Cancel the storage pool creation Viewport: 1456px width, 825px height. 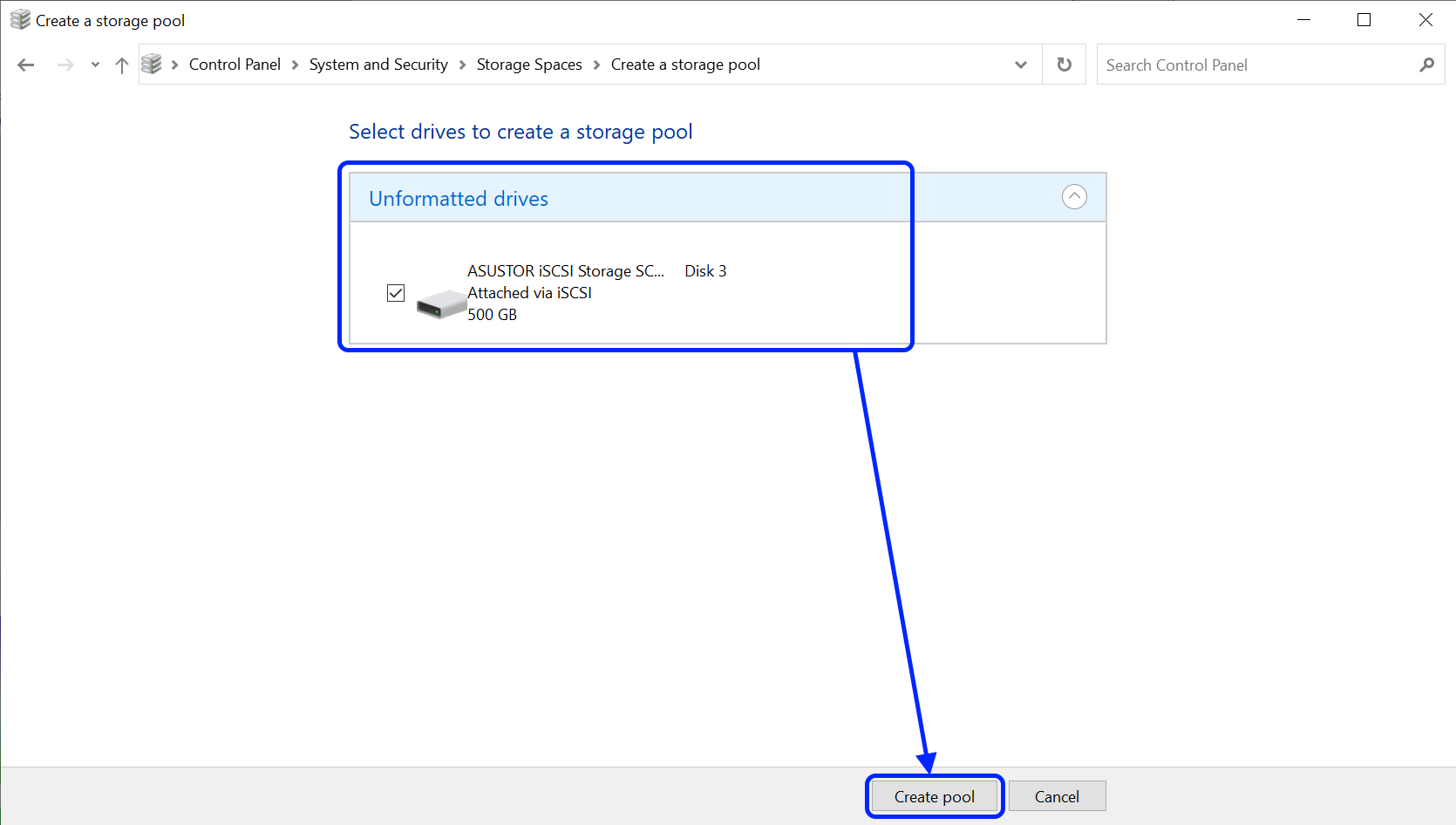point(1057,796)
